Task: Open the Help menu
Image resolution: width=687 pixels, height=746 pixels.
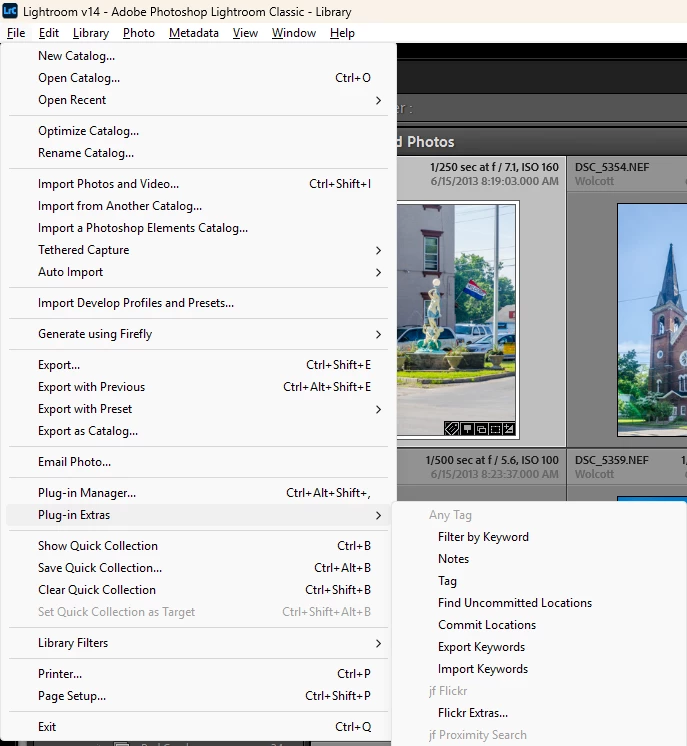Action: coord(342,33)
